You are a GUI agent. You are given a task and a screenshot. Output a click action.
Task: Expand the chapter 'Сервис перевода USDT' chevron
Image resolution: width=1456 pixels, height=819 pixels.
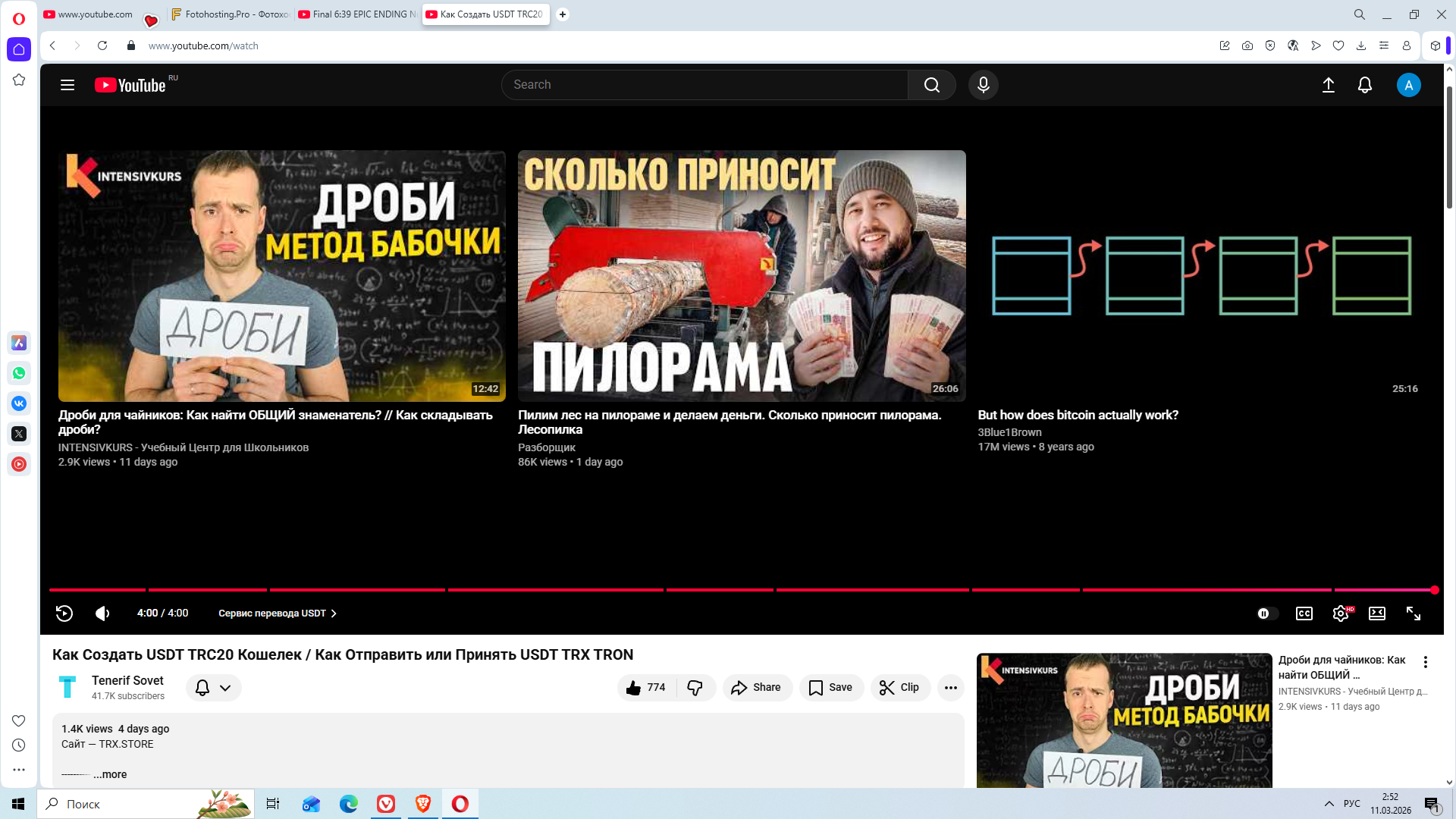(x=334, y=613)
